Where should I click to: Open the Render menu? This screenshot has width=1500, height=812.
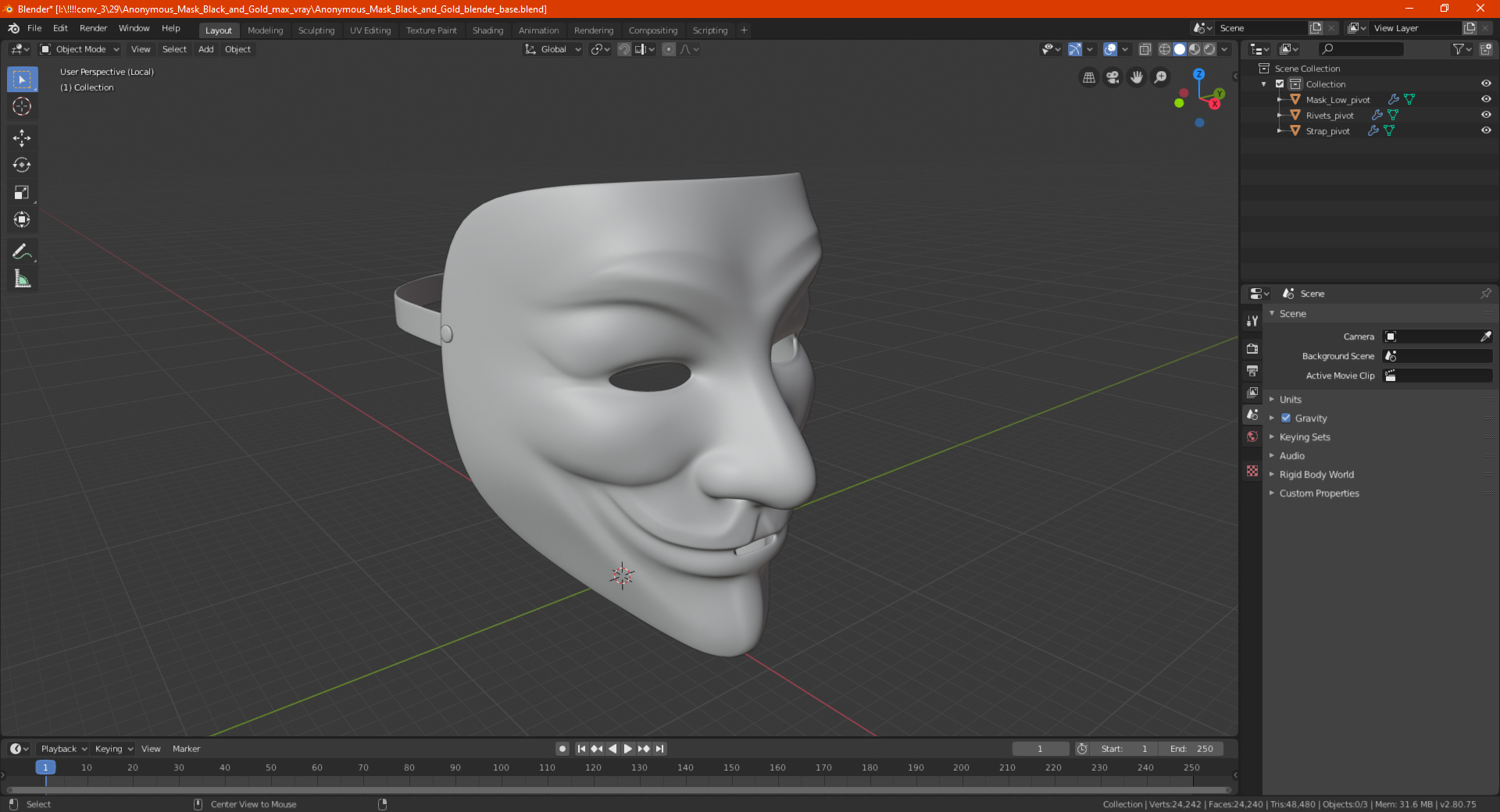click(93, 28)
